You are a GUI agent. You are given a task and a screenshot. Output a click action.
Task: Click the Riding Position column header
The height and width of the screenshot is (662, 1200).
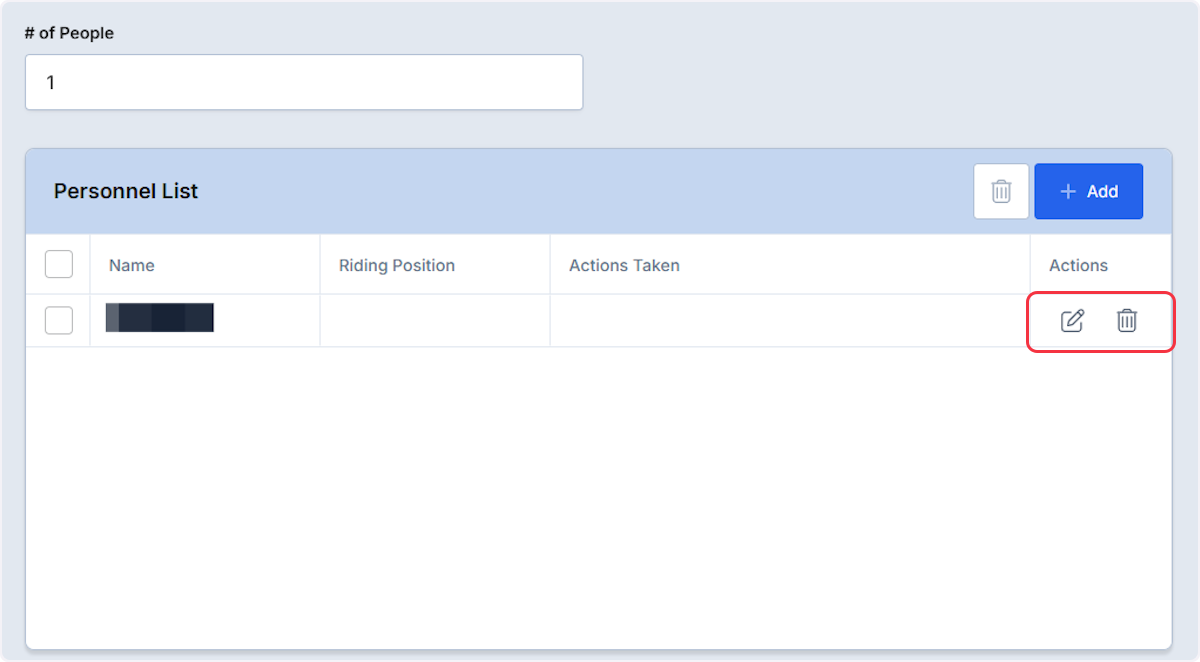pyautogui.click(x=397, y=265)
